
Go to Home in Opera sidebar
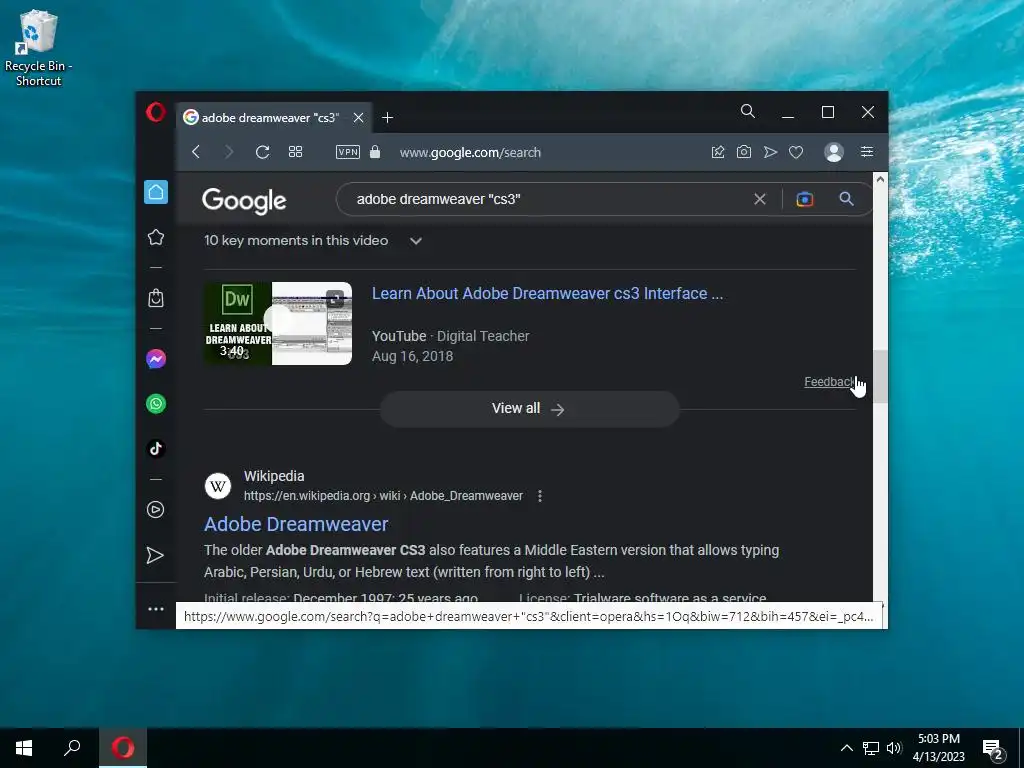[156, 192]
